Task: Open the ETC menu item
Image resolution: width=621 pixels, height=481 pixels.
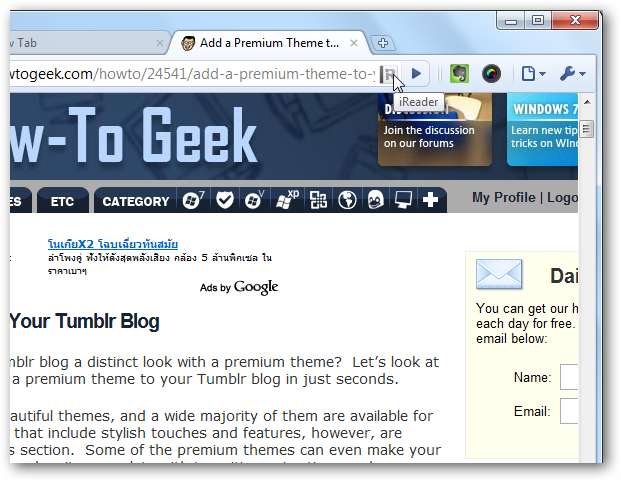Action: (62, 202)
